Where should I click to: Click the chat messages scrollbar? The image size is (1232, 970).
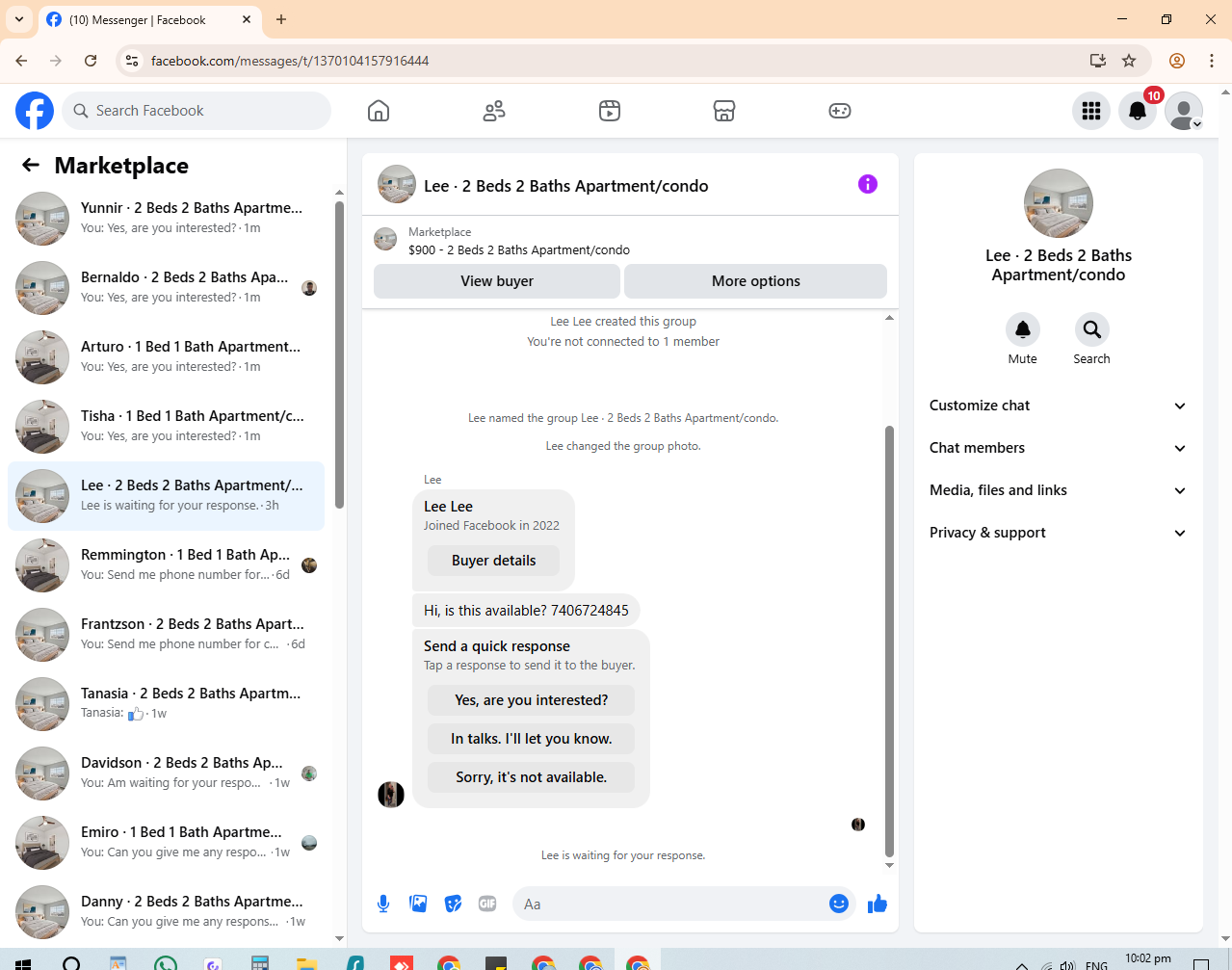pos(889,641)
